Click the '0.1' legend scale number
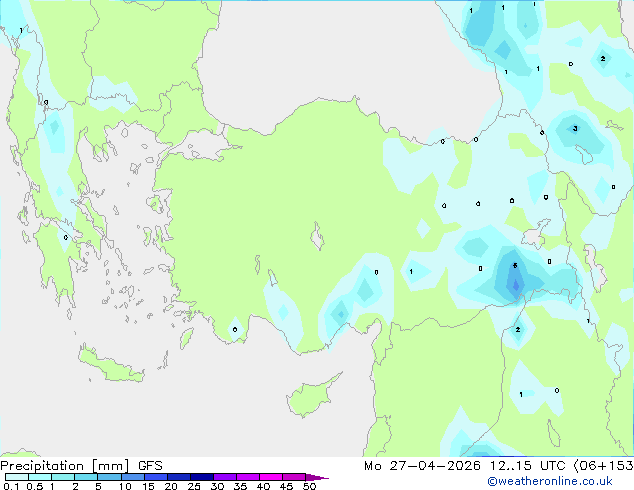The image size is (634, 490). [x=10, y=486]
